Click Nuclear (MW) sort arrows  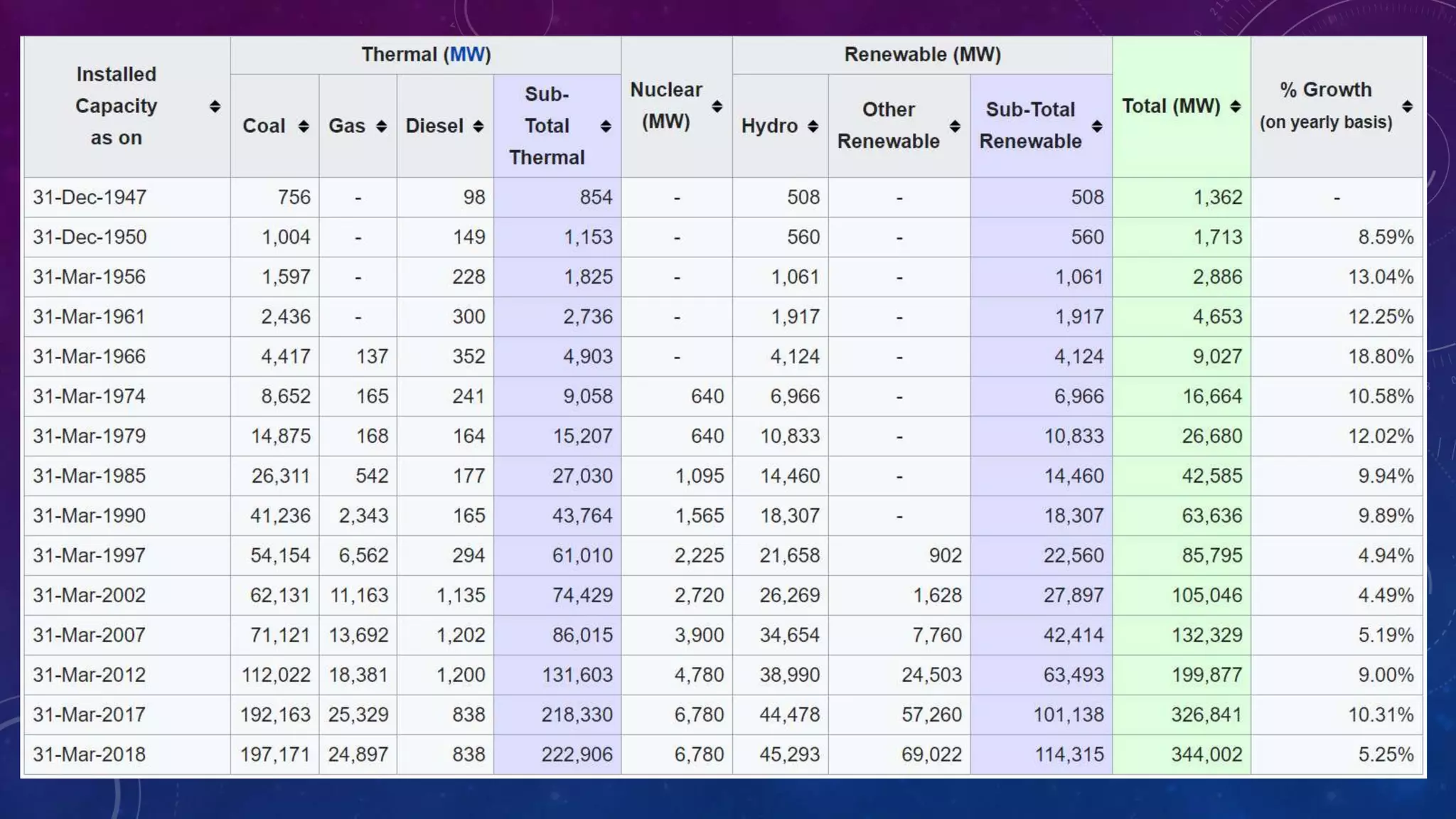(717, 107)
